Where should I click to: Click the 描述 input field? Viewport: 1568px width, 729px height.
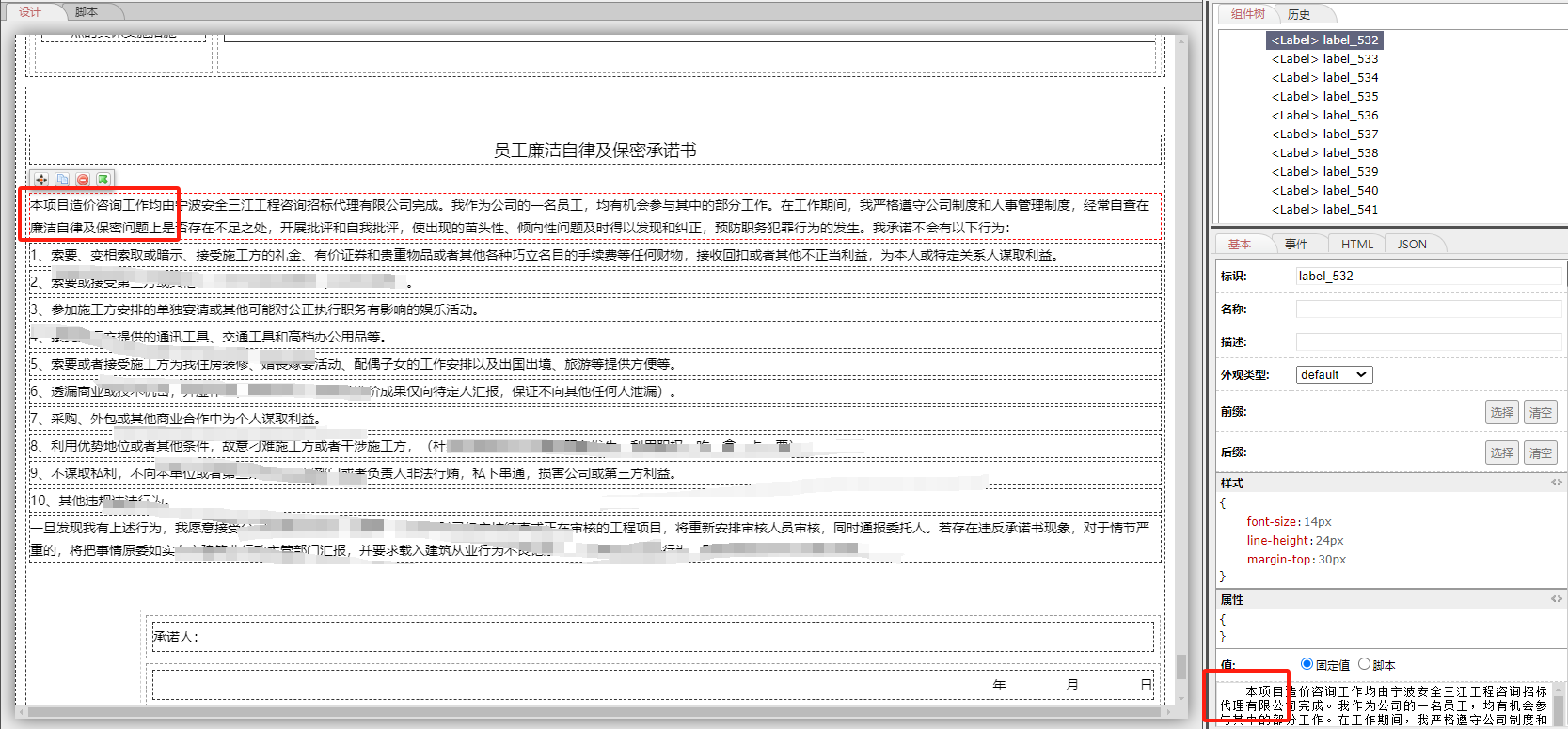click(x=1429, y=341)
